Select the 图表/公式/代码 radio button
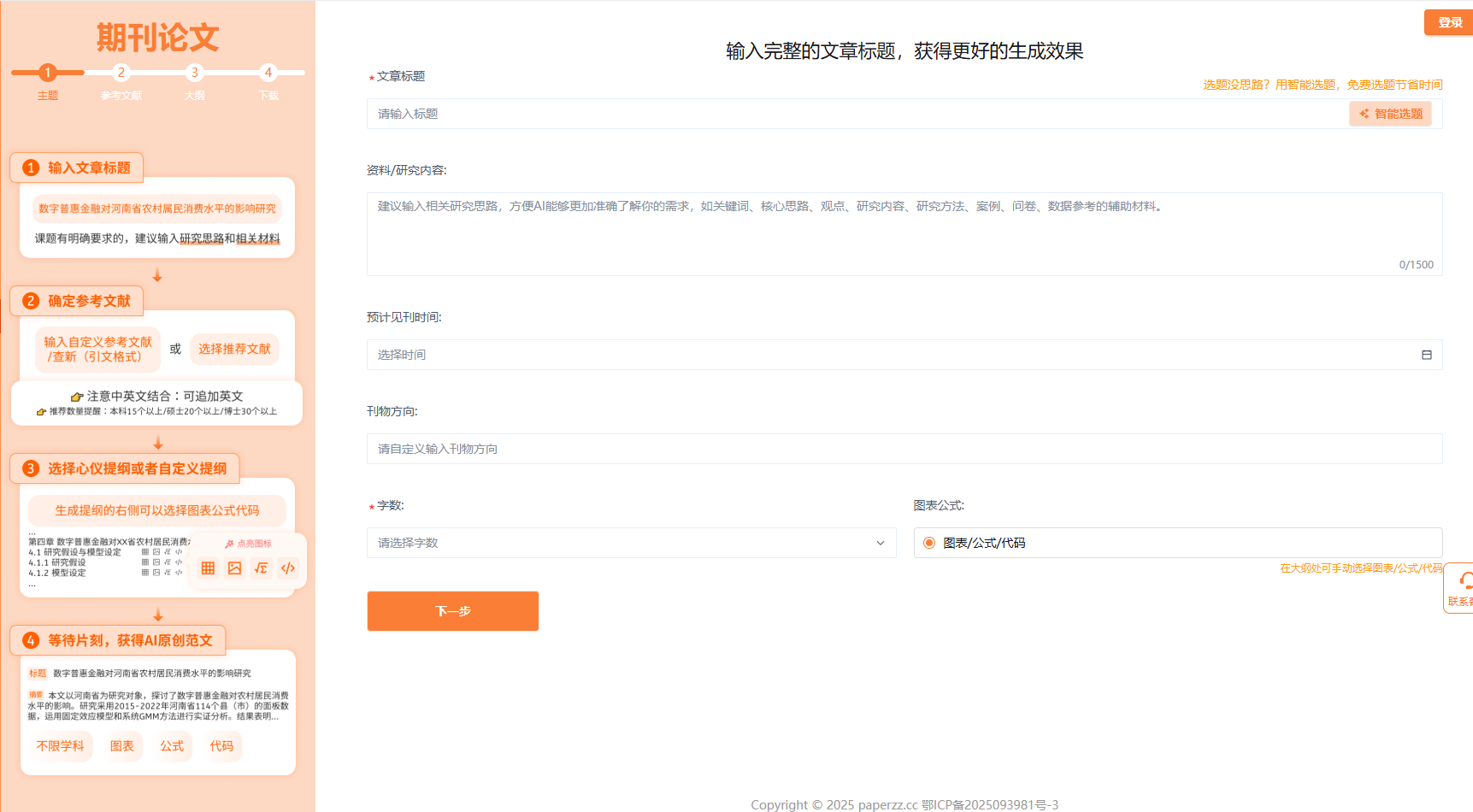 pyautogui.click(x=929, y=543)
